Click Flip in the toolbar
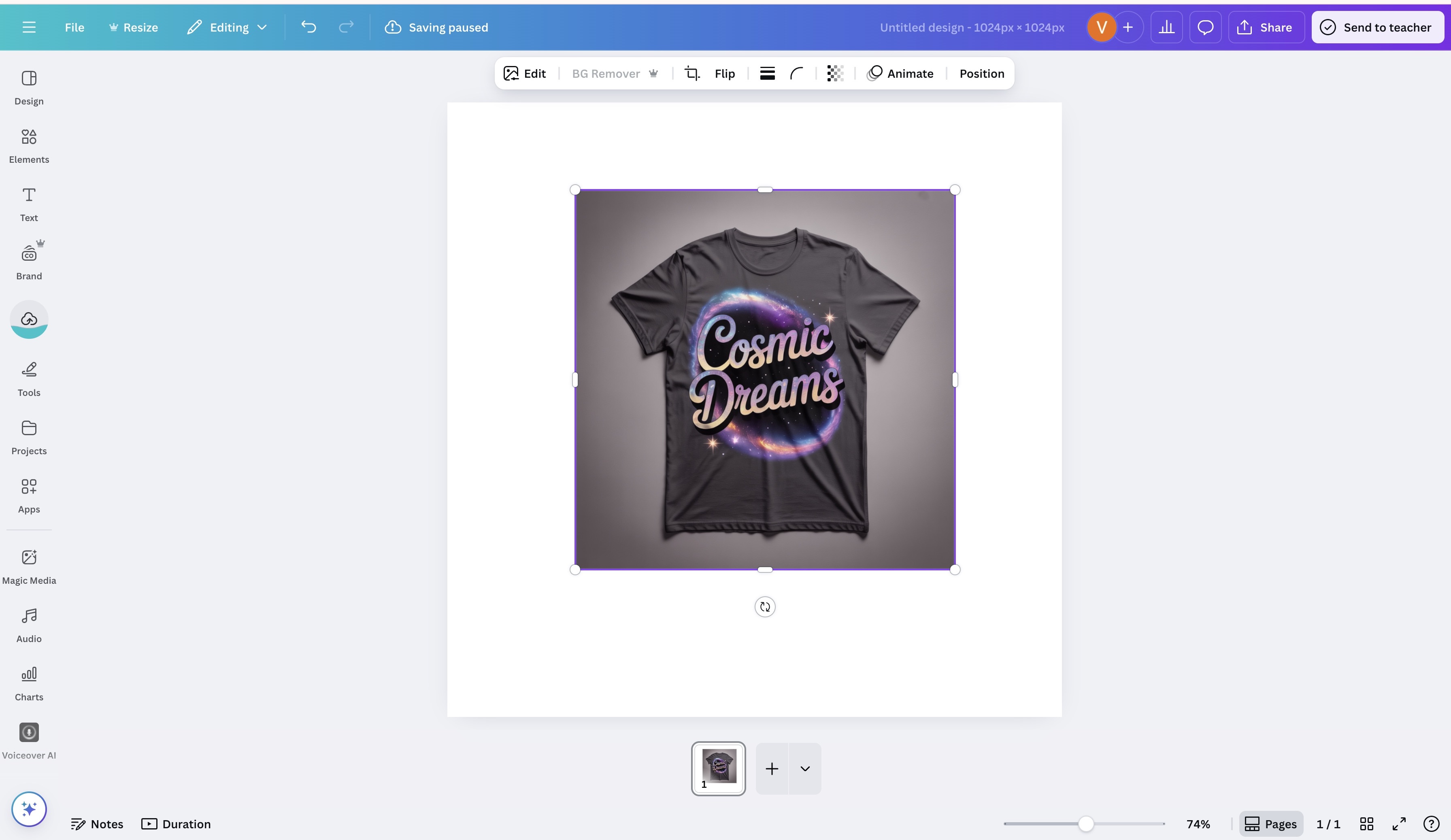The width and height of the screenshot is (1451, 840). [x=724, y=73]
